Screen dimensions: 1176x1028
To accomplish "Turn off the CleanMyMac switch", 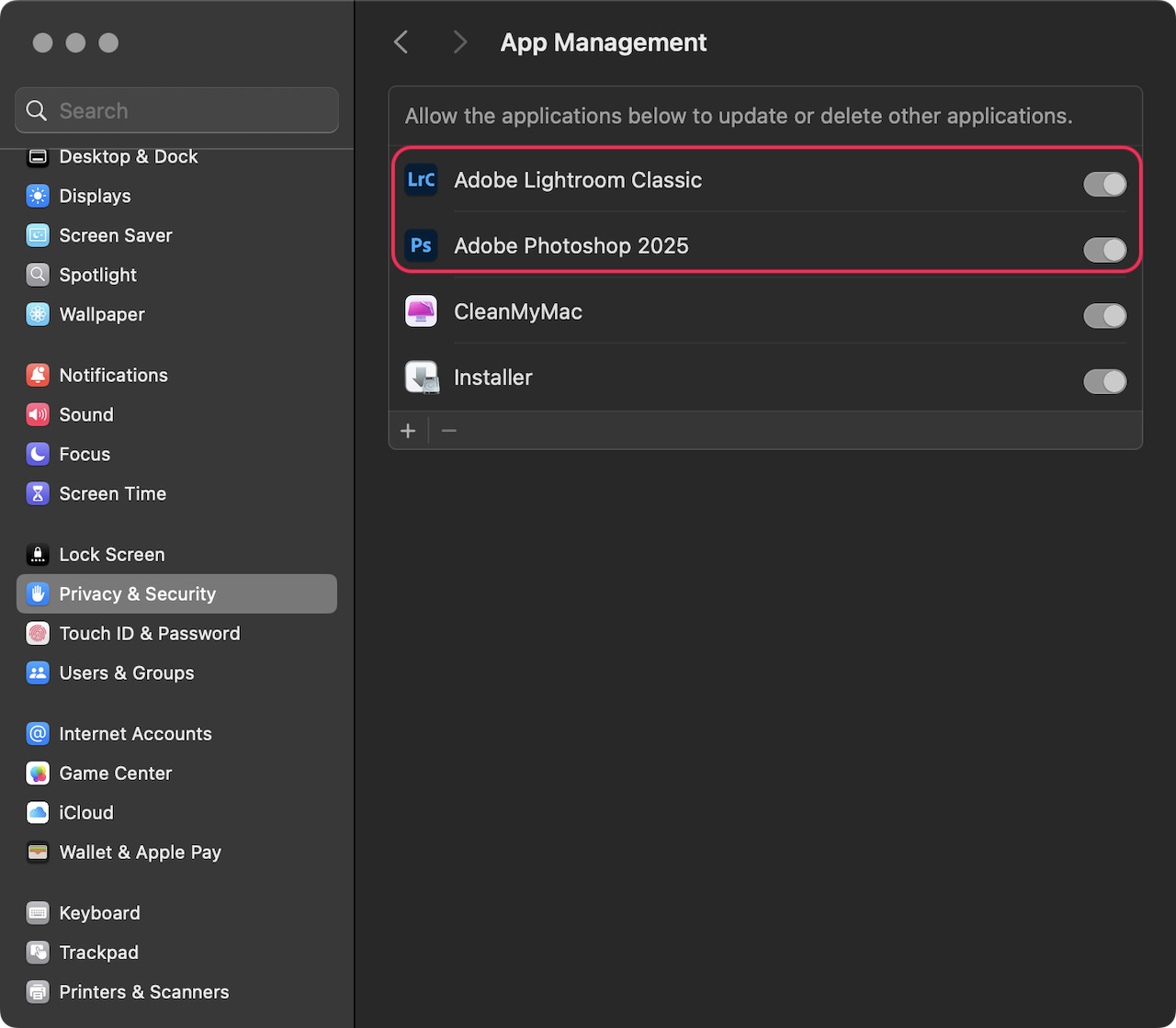I will [x=1105, y=315].
